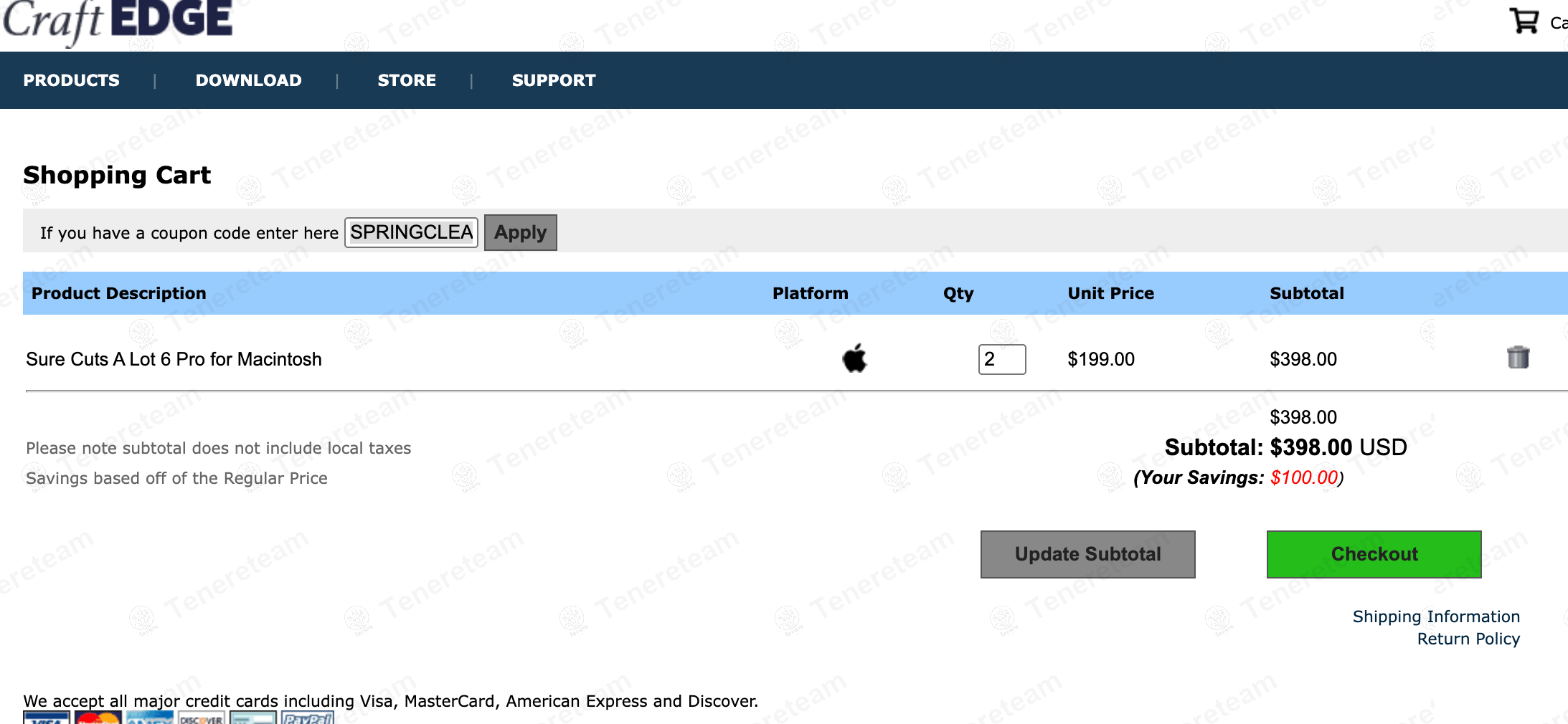Click the MasterCard payment icon

point(98,718)
